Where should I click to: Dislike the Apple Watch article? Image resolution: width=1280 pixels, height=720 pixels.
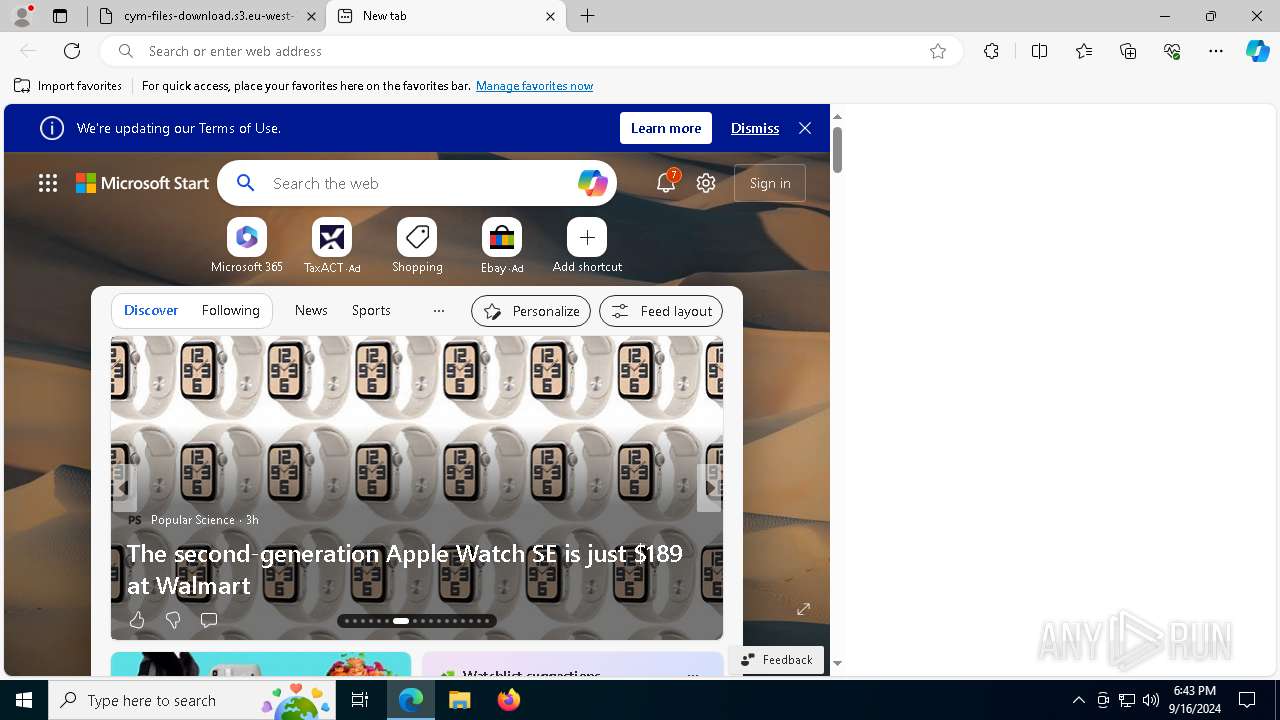(x=173, y=620)
